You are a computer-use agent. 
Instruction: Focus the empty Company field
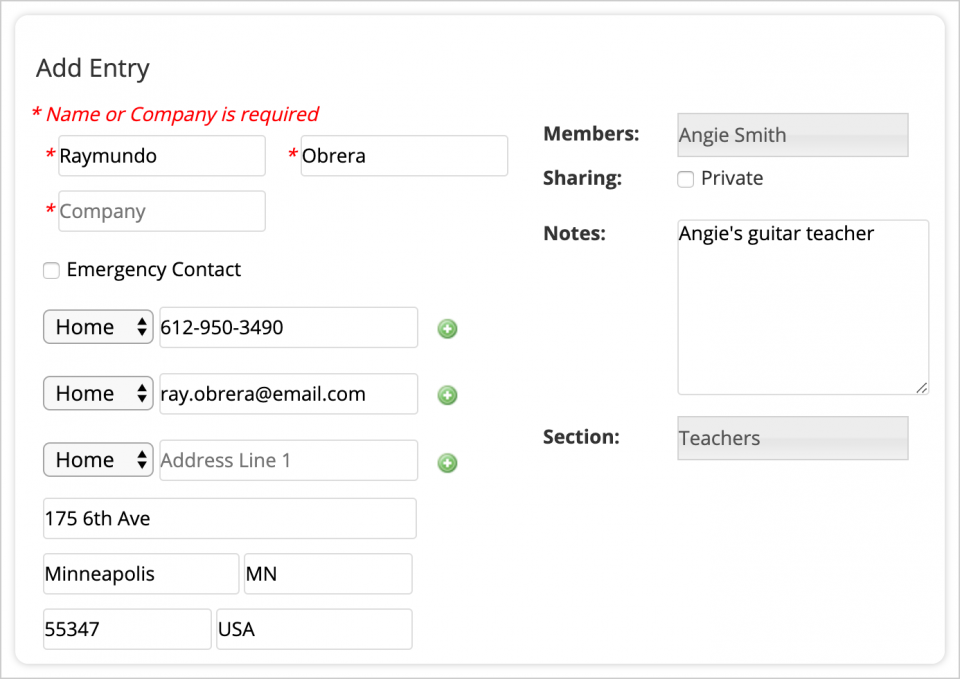coord(162,211)
